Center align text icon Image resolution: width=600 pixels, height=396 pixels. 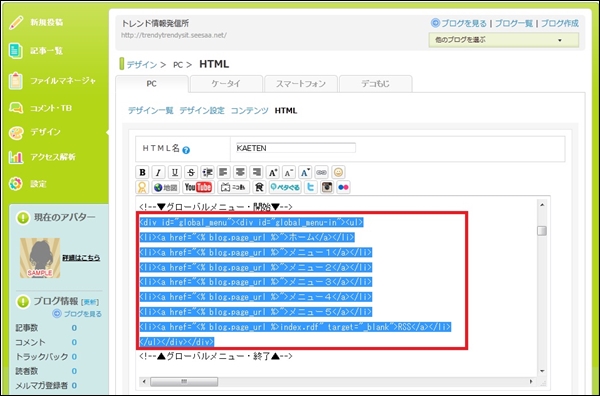240,173
